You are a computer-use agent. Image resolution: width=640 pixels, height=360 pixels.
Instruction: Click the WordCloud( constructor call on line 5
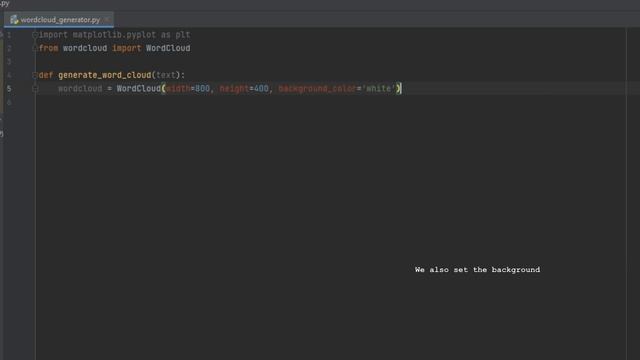click(141, 89)
